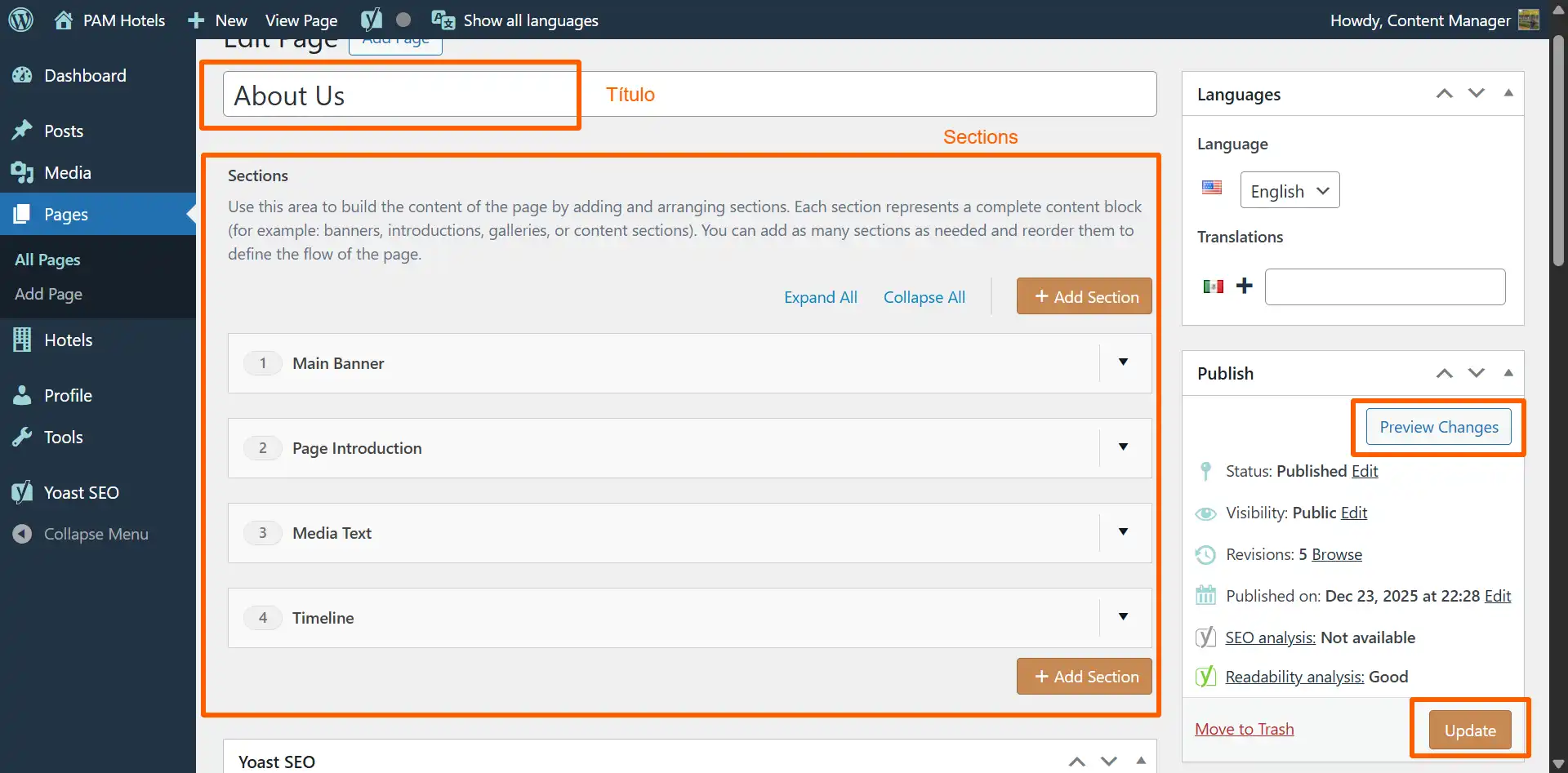Collapse the Languages meta box

coord(1508,93)
